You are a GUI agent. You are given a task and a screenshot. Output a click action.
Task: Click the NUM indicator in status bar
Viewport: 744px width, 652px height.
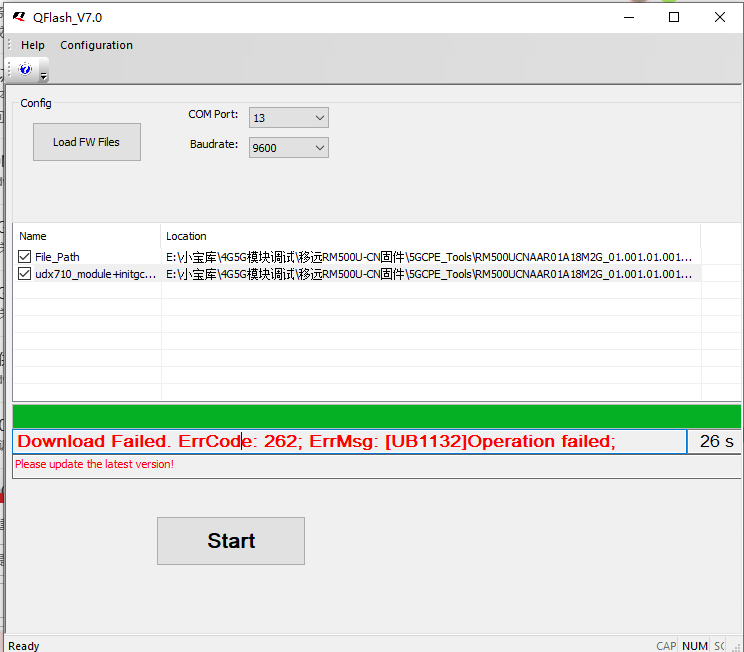coord(694,646)
